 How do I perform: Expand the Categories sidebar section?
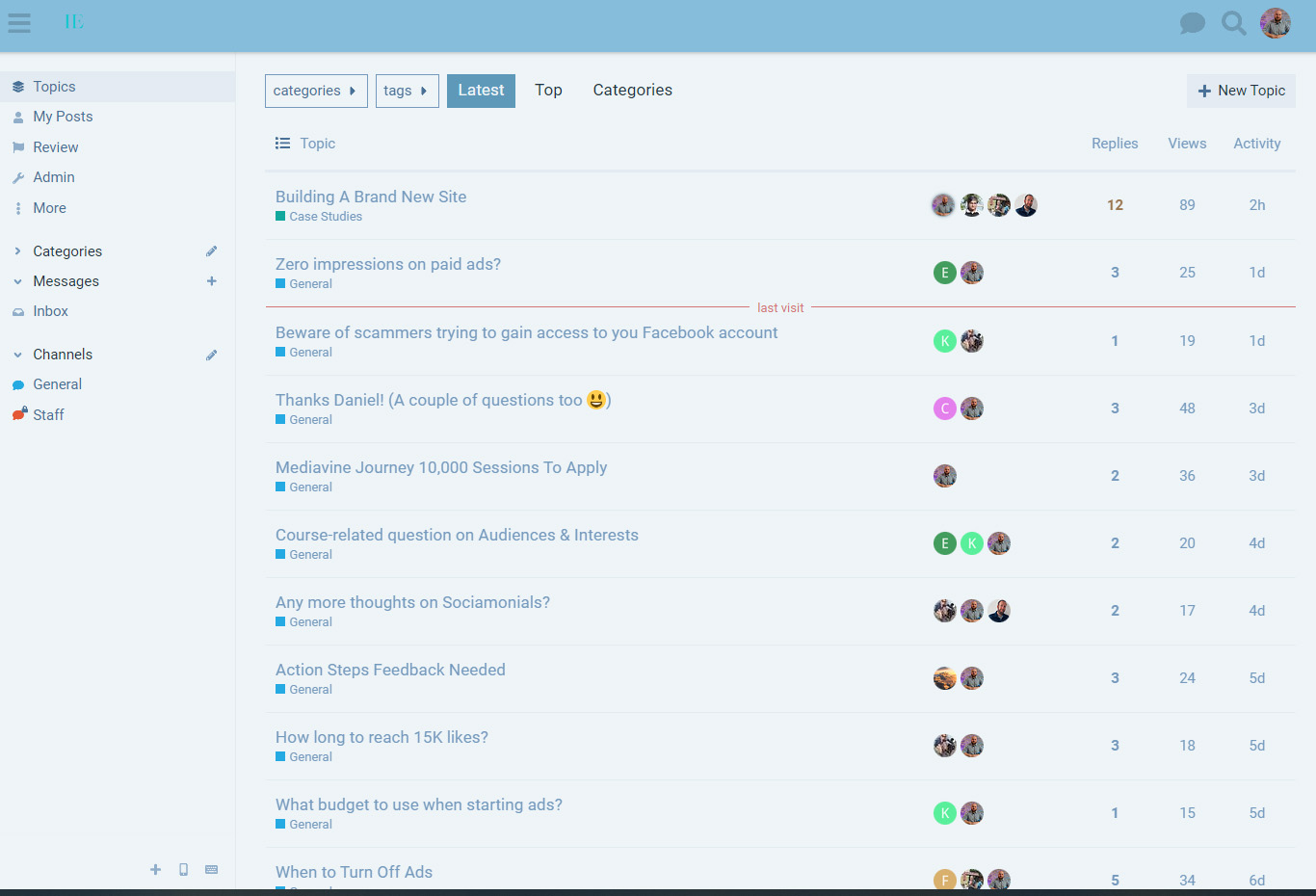tap(18, 251)
